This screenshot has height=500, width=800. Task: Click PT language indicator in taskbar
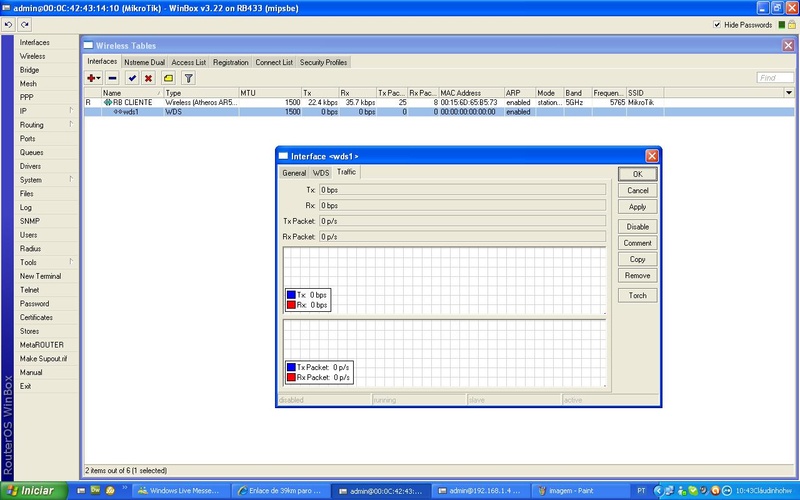641,491
